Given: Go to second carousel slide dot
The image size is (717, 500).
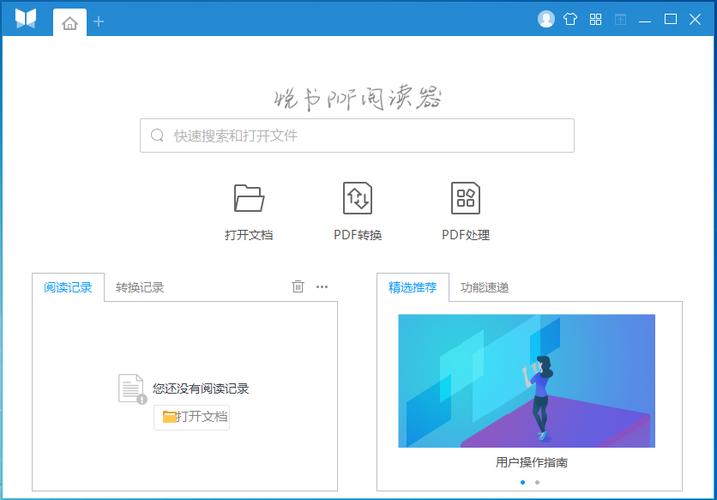Looking at the screenshot, I should click(x=537, y=482).
